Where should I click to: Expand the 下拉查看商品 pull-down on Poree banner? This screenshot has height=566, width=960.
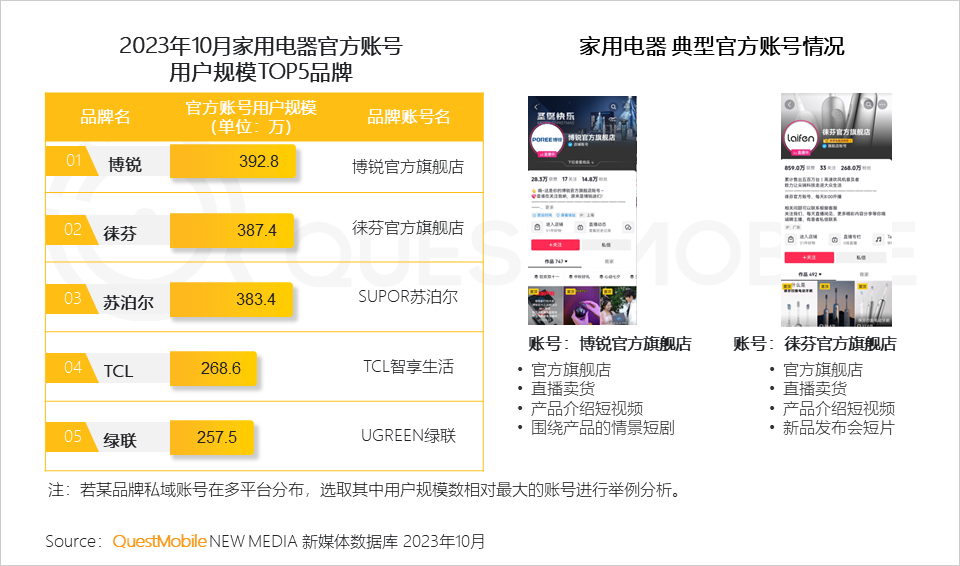point(579,162)
